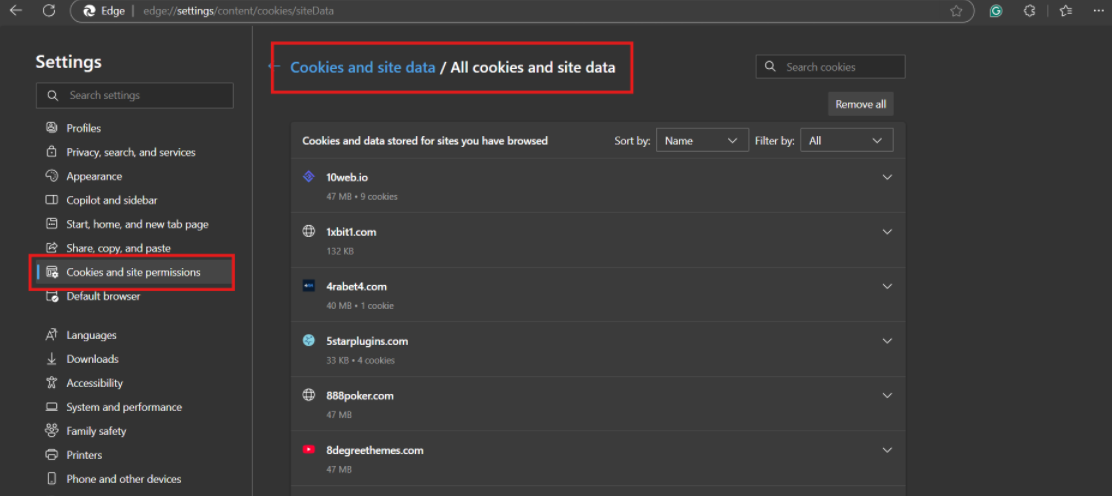The height and width of the screenshot is (496, 1112).
Task: Go back using arrow beside Cookies and site data
Action: tap(274, 67)
